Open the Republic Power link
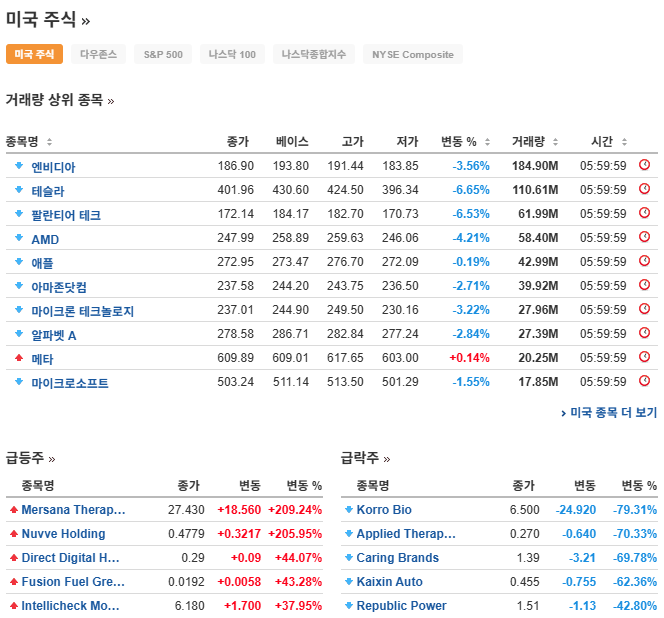The height and width of the screenshot is (618, 664). point(401,606)
